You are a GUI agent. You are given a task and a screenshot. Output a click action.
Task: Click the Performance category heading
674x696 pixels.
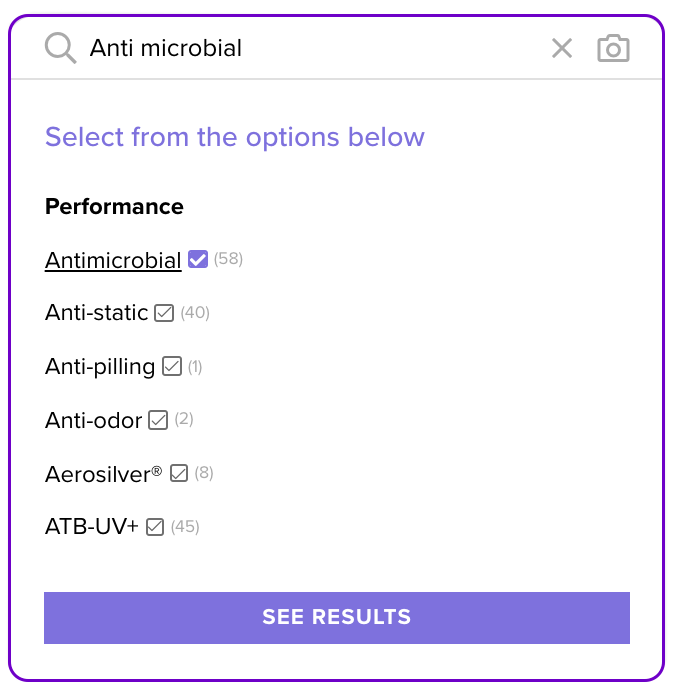point(114,207)
